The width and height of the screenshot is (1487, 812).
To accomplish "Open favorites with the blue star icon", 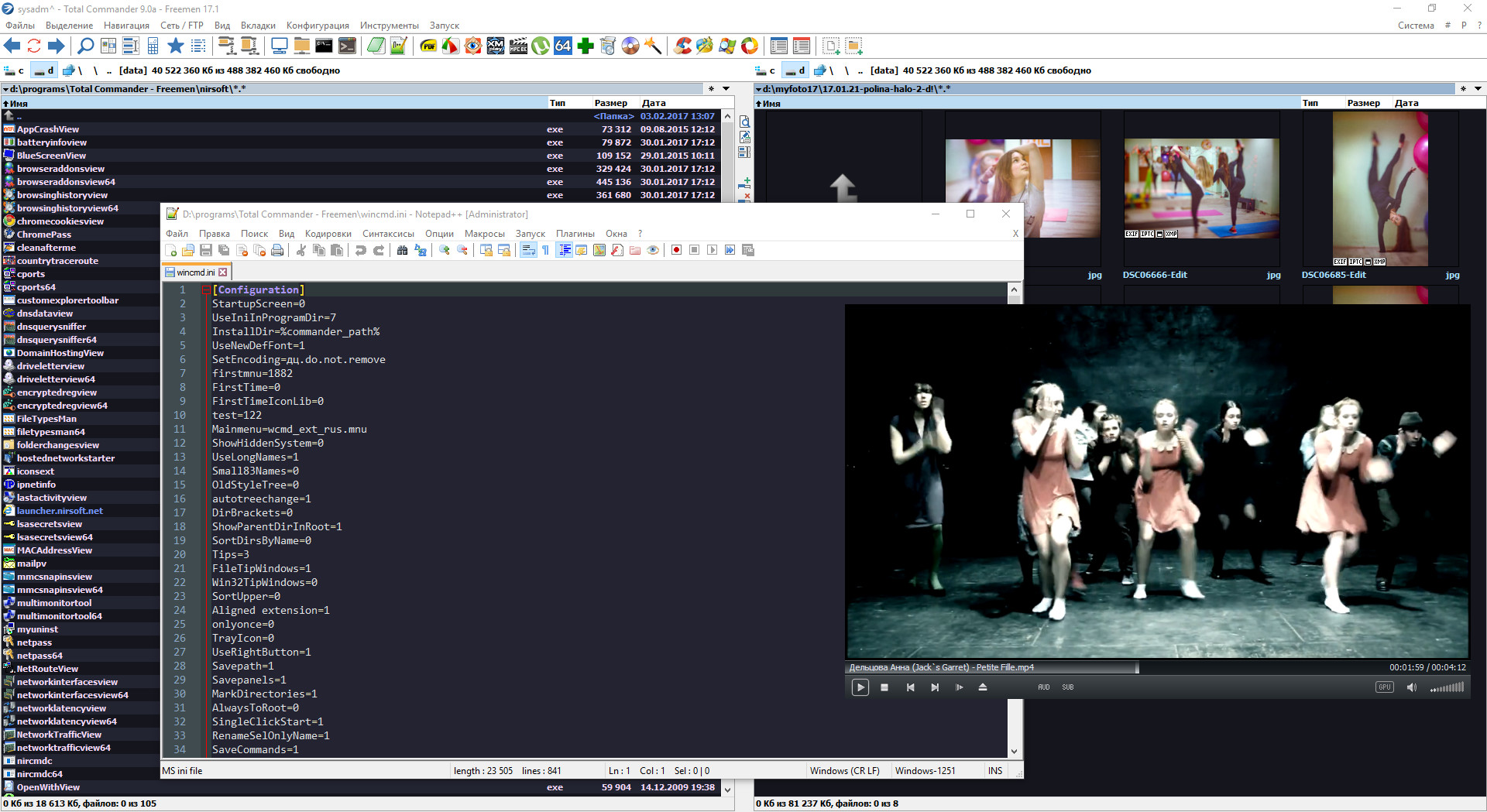I will point(176,46).
